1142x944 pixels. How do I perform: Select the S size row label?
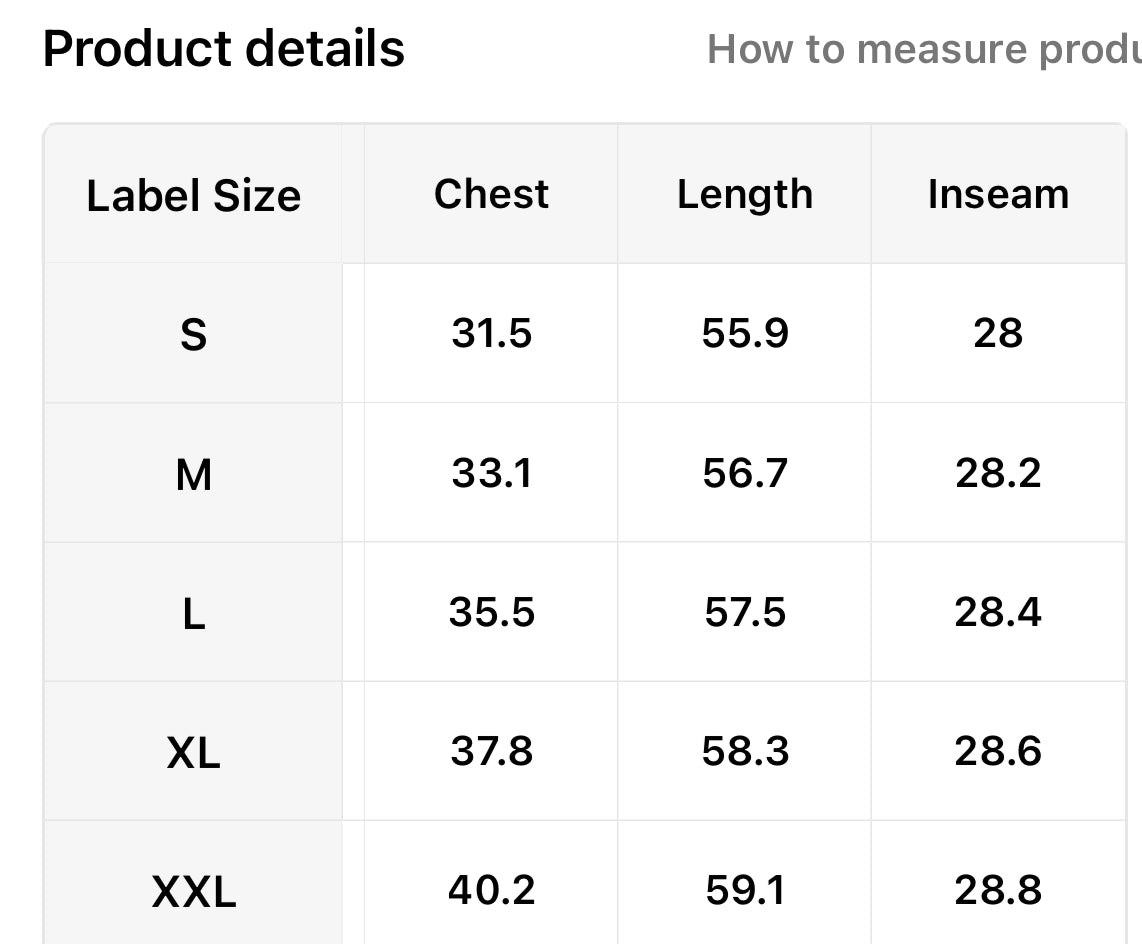[193, 334]
